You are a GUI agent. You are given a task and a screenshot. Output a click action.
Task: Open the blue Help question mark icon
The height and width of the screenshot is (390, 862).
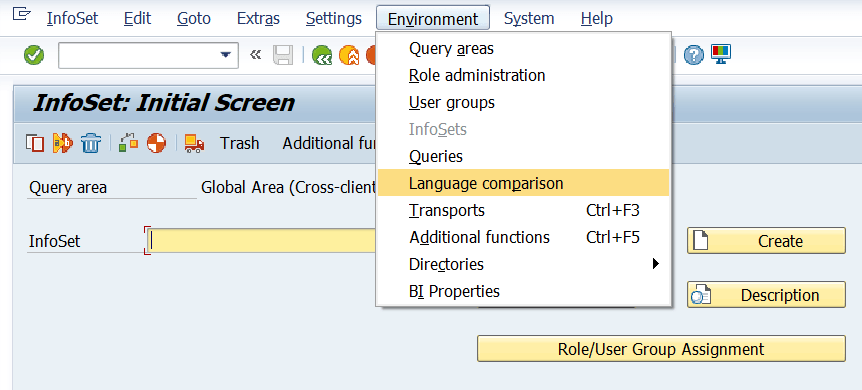click(x=694, y=55)
